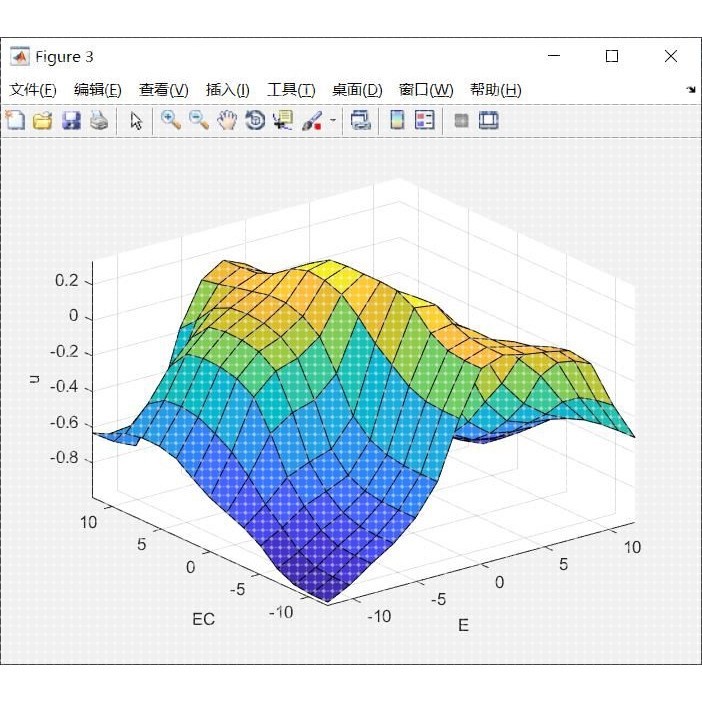Click the New Figure icon
The width and height of the screenshot is (702, 702).
point(15,120)
